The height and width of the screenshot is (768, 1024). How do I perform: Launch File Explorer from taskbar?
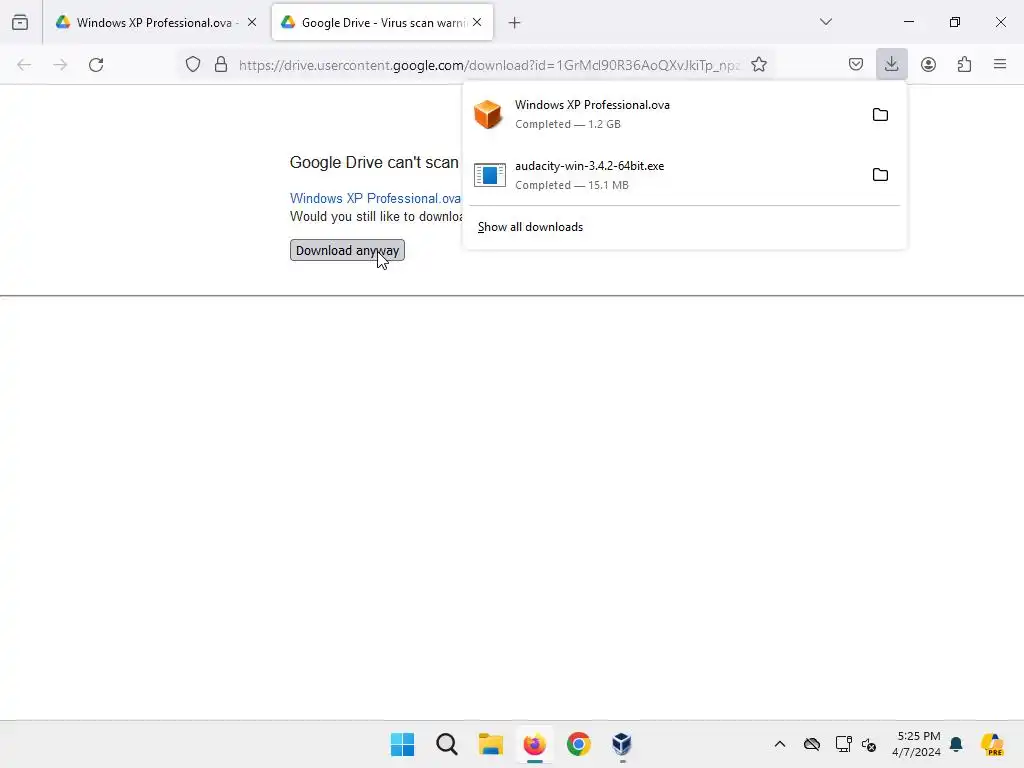[x=490, y=744]
